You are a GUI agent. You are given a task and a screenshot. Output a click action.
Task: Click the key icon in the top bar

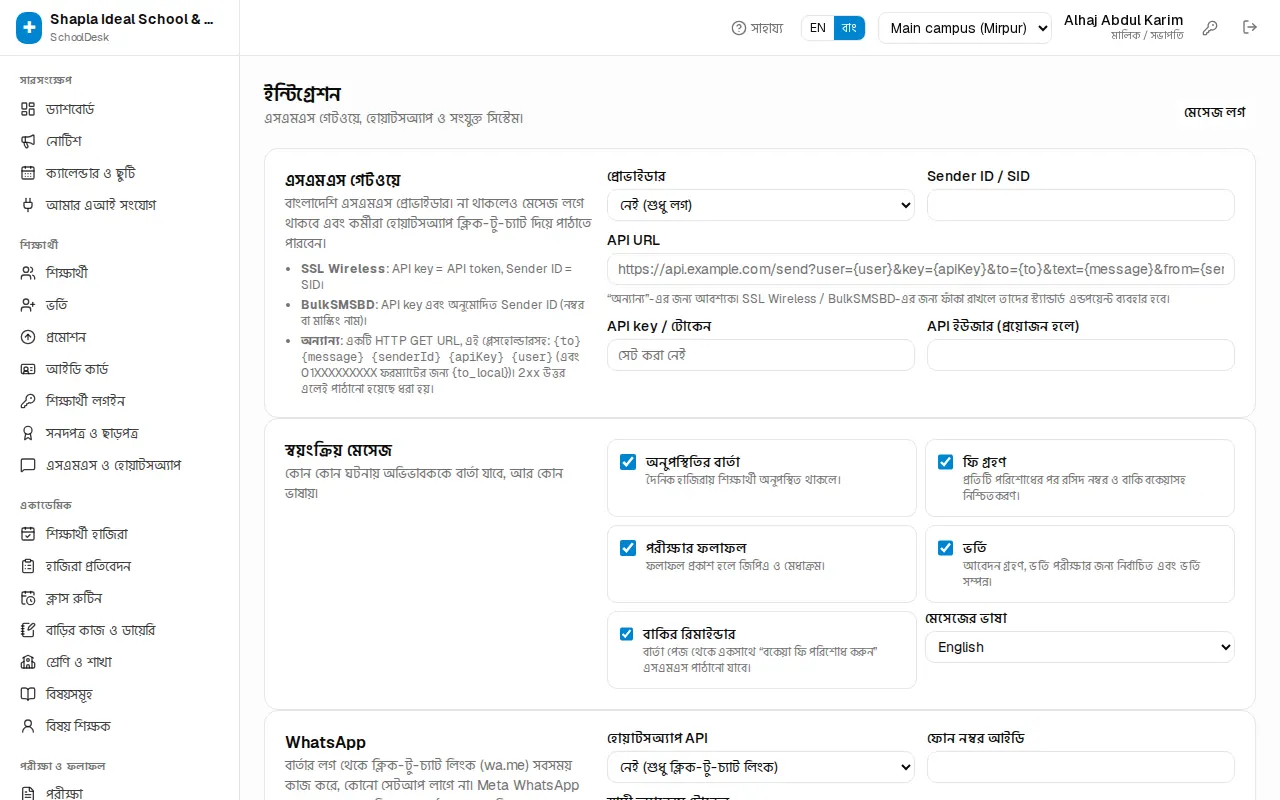click(x=1210, y=28)
